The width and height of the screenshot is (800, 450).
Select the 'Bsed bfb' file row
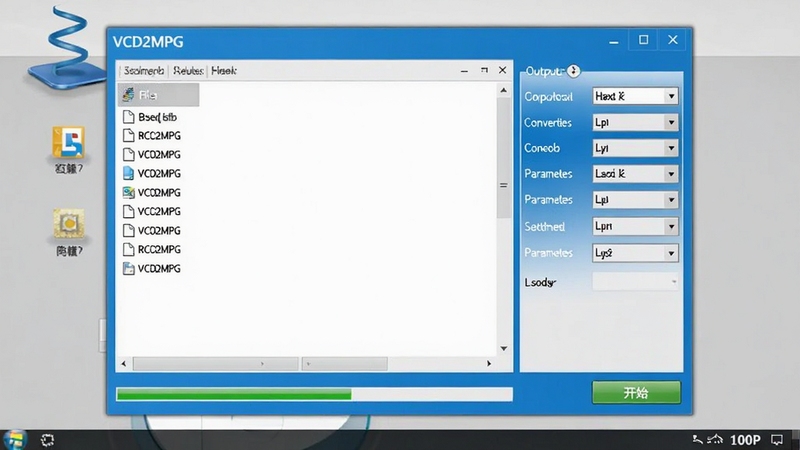click(x=150, y=117)
